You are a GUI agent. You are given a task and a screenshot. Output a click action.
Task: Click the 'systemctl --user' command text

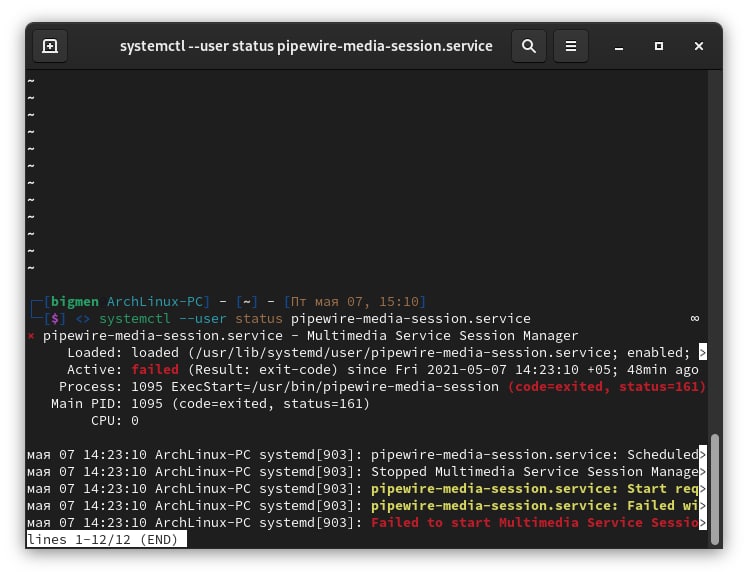point(162,319)
